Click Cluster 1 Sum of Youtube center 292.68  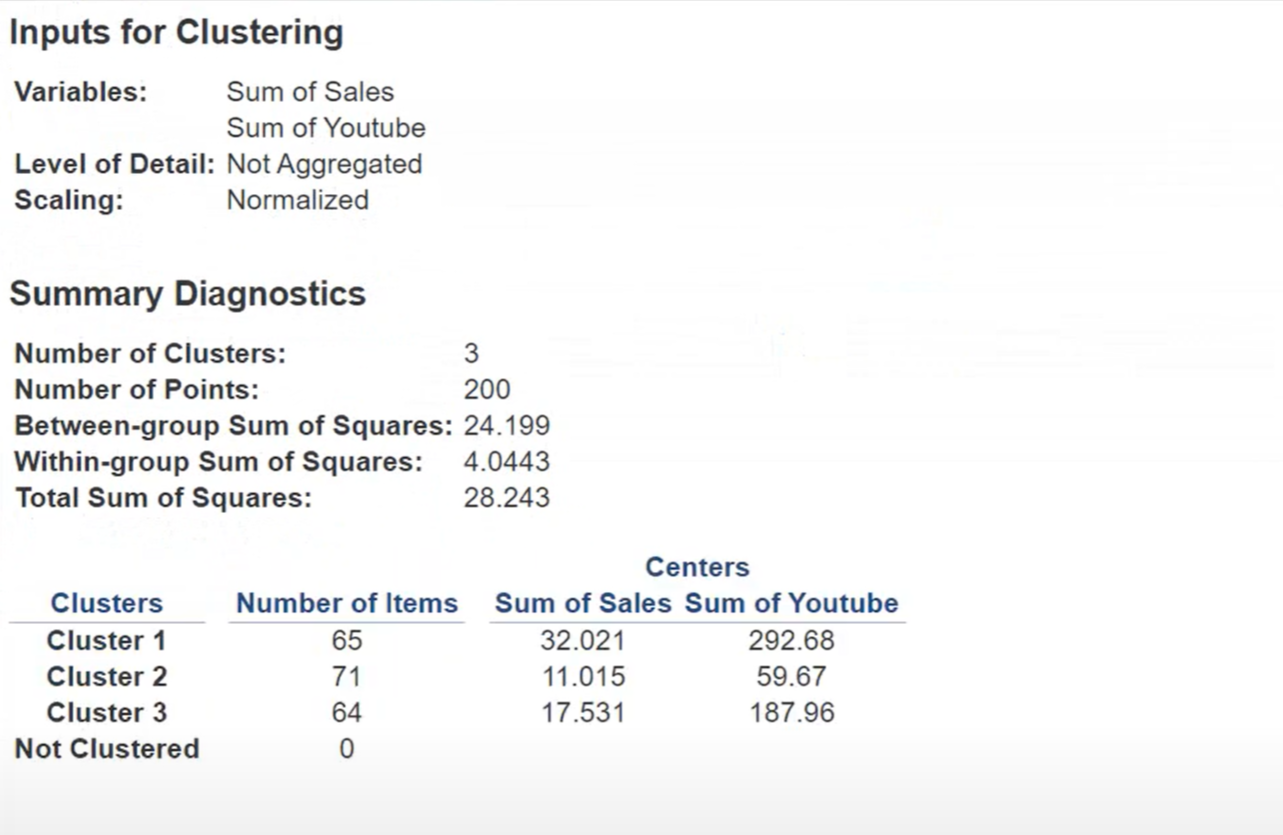click(x=791, y=640)
